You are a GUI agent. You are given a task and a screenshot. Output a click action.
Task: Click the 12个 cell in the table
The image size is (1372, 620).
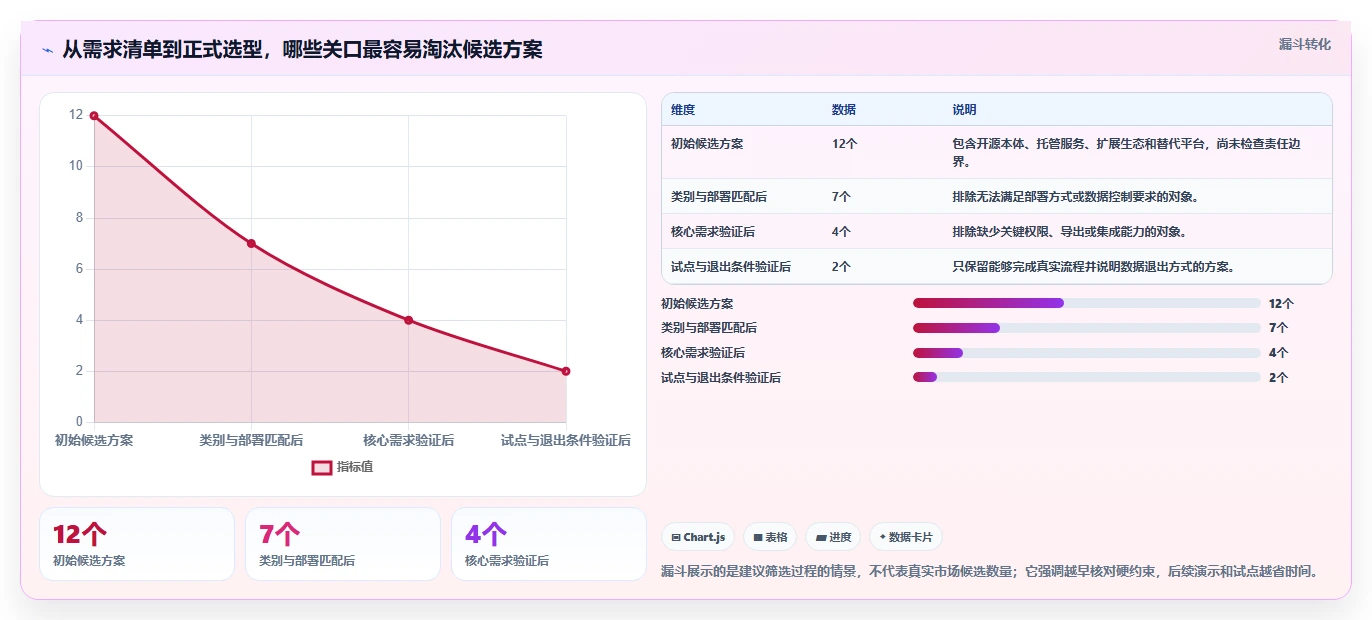point(845,144)
